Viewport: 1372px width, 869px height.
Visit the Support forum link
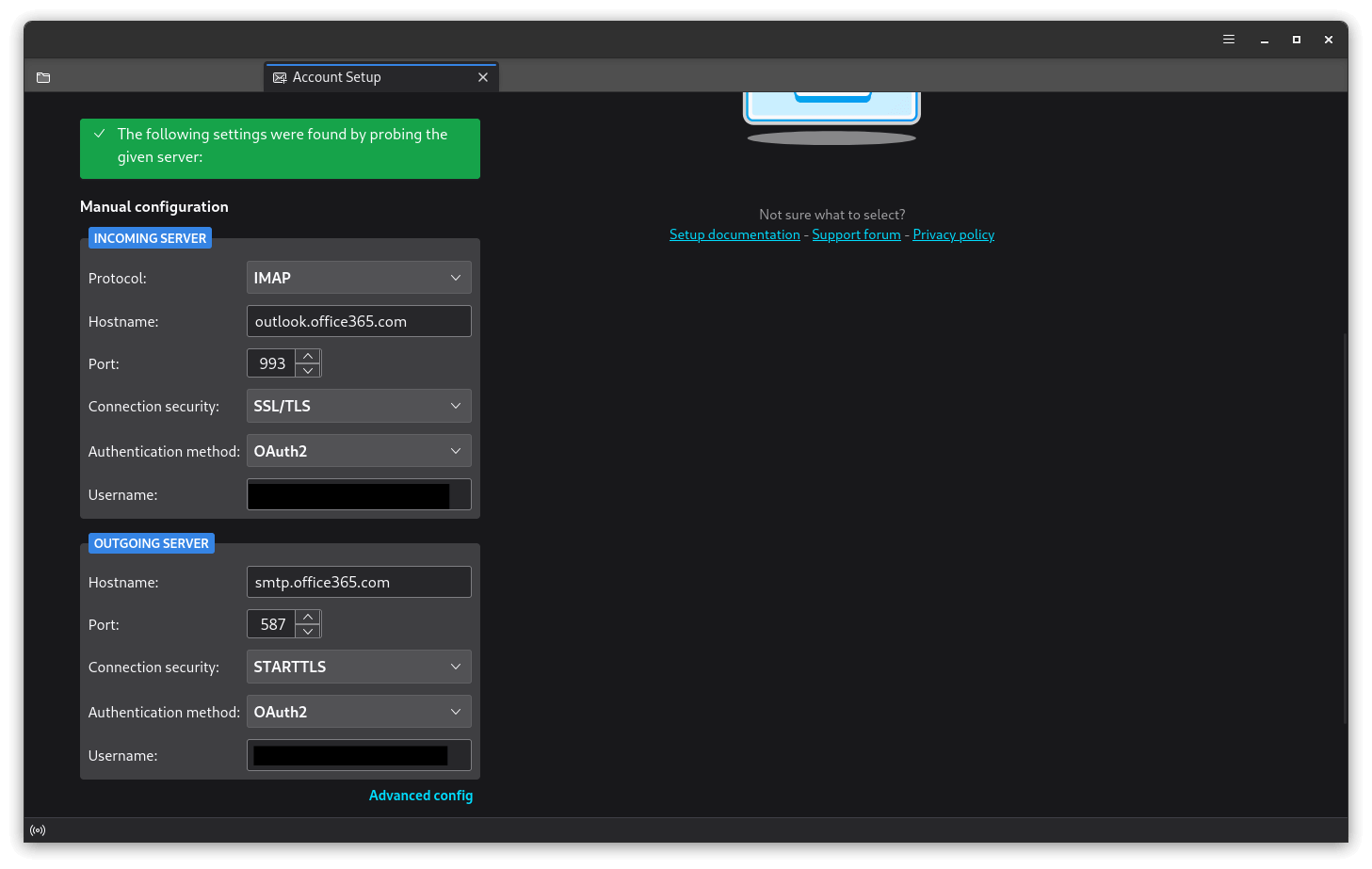click(855, 233)
